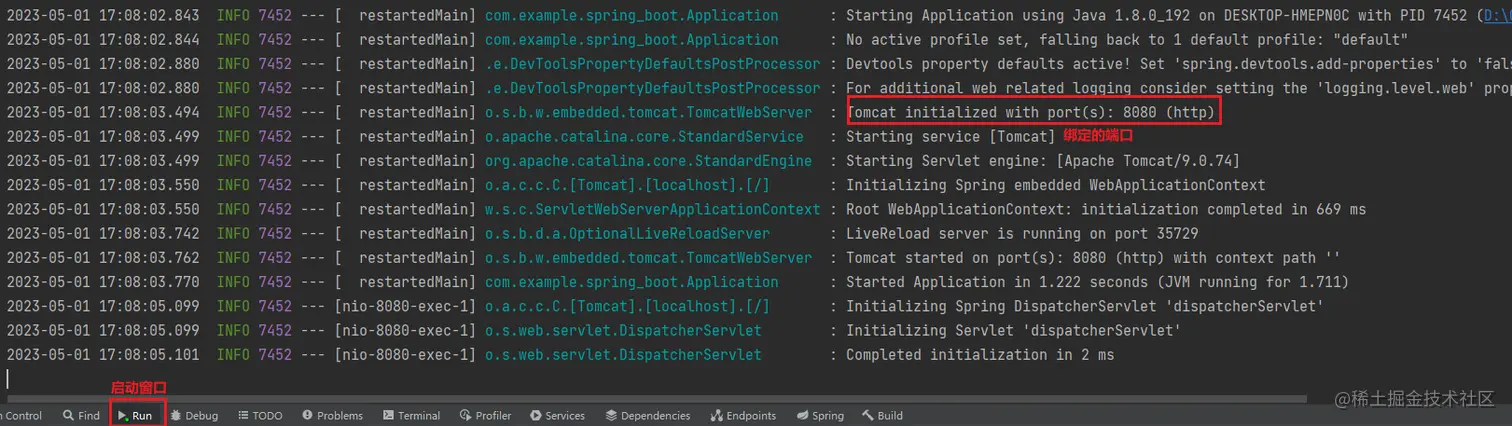This screenshot has height=426, width=1512.
Task: Click the 'No active profile set' log message
Action: click(x=1127, y=40)
